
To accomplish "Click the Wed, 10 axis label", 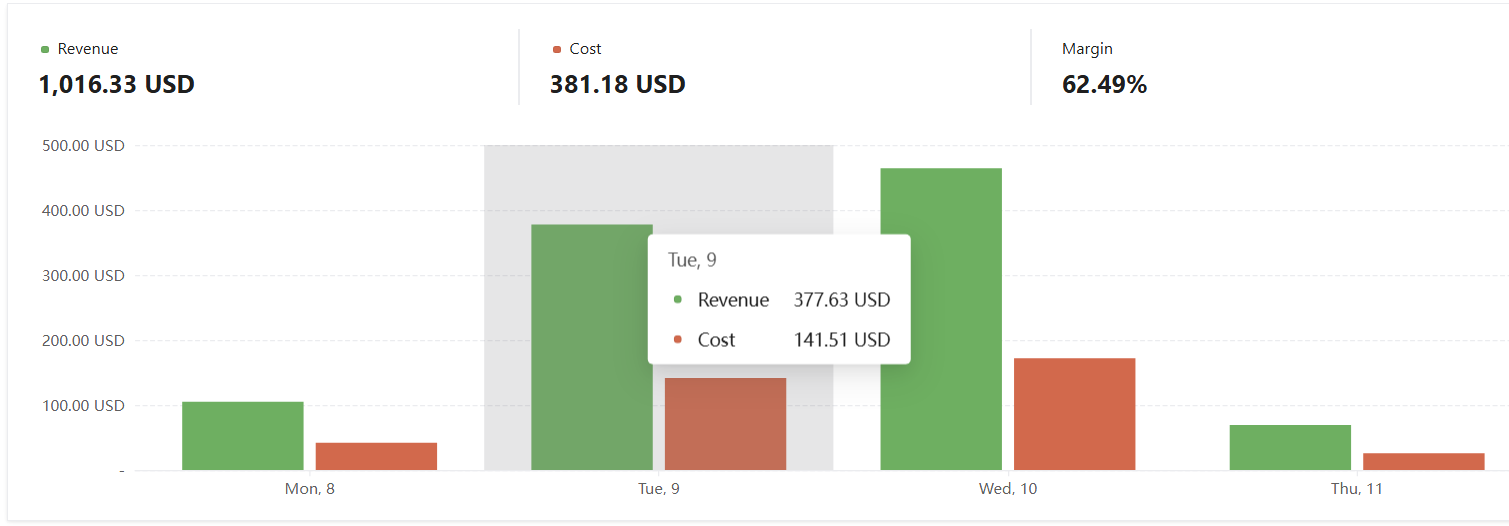I will pos(1008,489).
